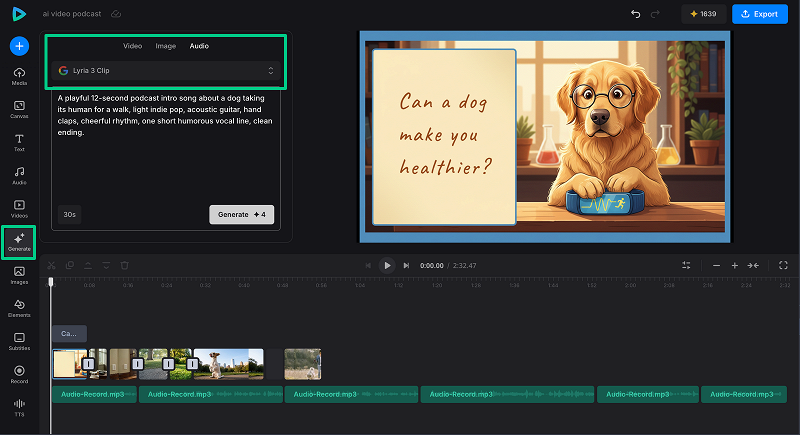800x435 pixels.
Task: Skip to next frame
Action: [x=406, y=265]
